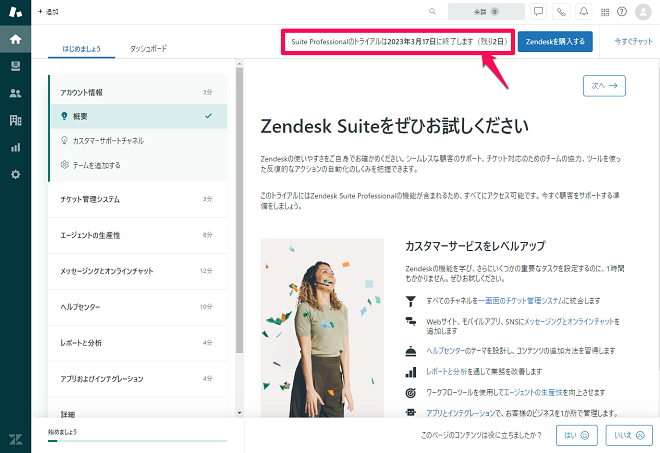Expand メッセージングとオンラインチャット section
The width and height of the screenshot is (660, 453).
(138, 271)
